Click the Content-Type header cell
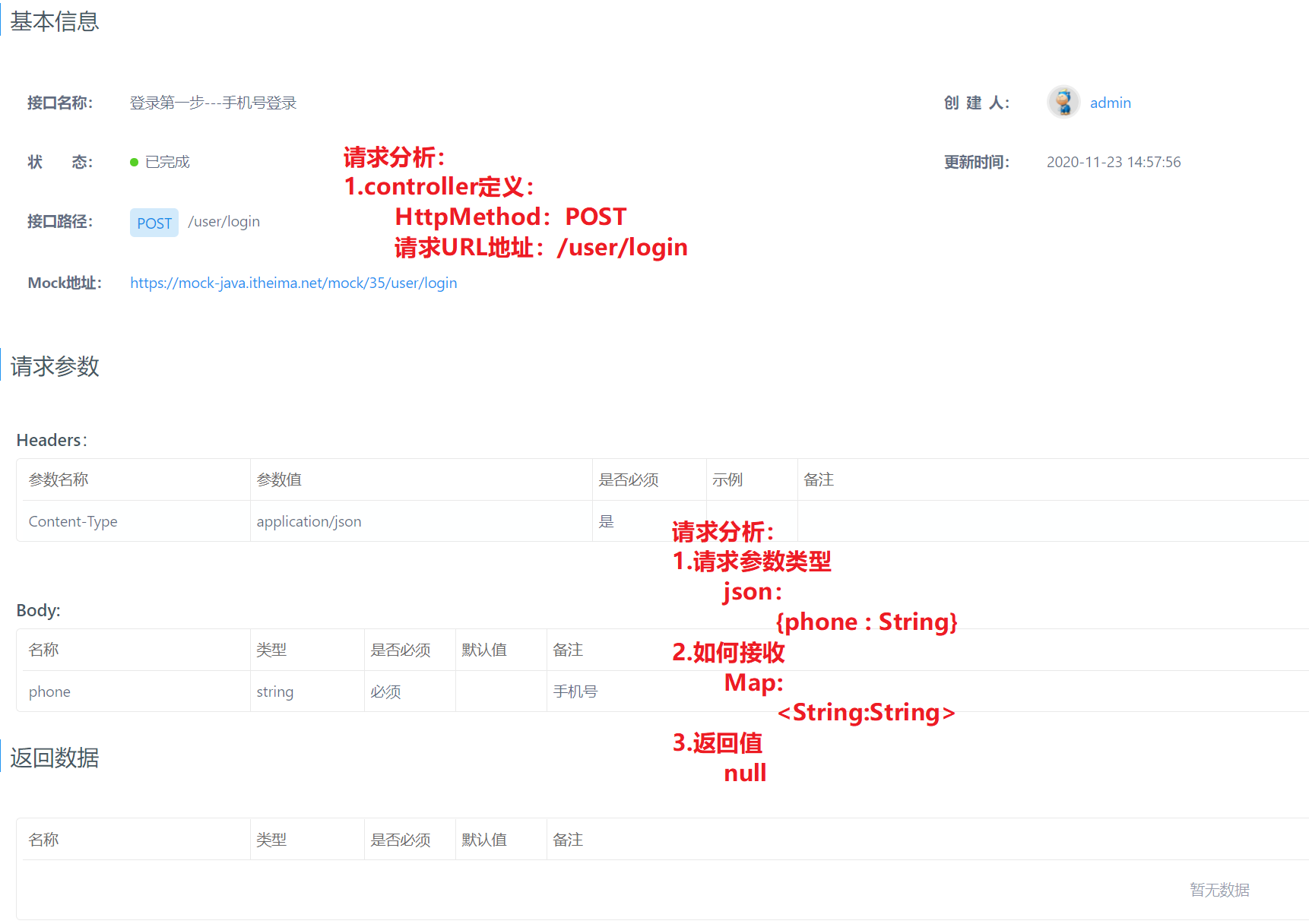Screen dimensions: 1309x924 click(136, 521)
